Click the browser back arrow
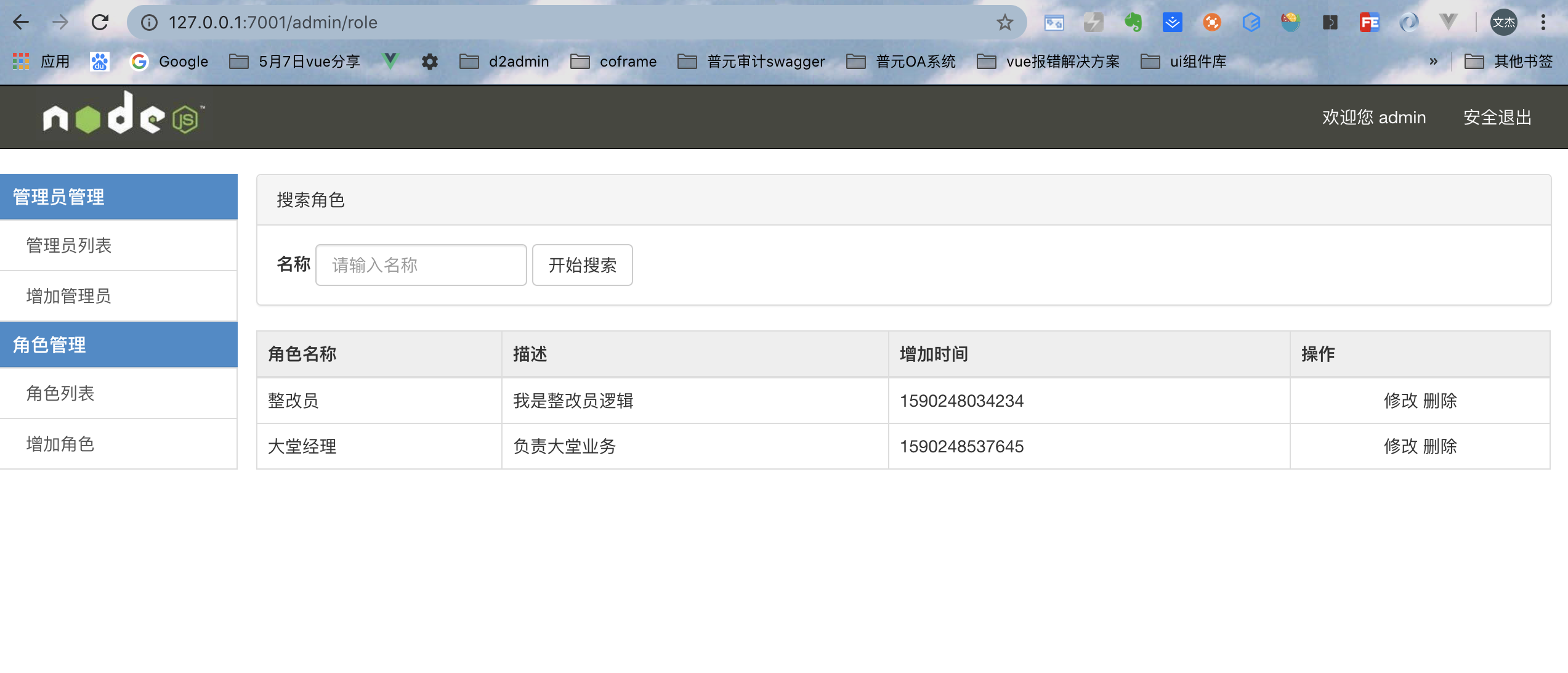 click(x=21, y=22)
